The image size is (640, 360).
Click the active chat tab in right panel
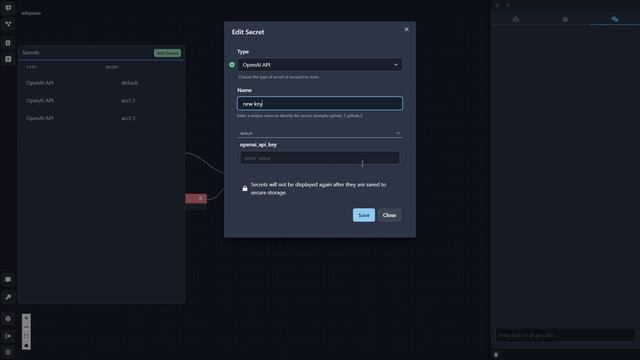[614, 19]
